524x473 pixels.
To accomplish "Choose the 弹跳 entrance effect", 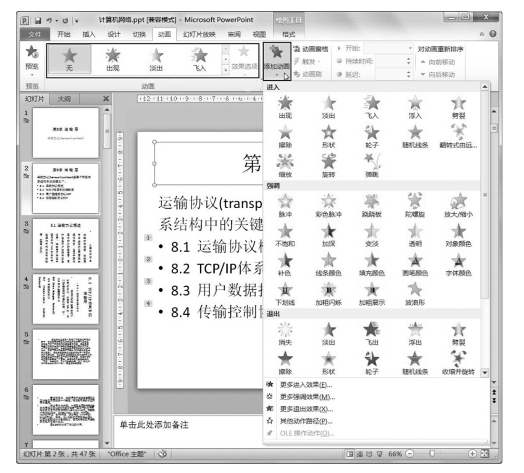I will point(372,165).
